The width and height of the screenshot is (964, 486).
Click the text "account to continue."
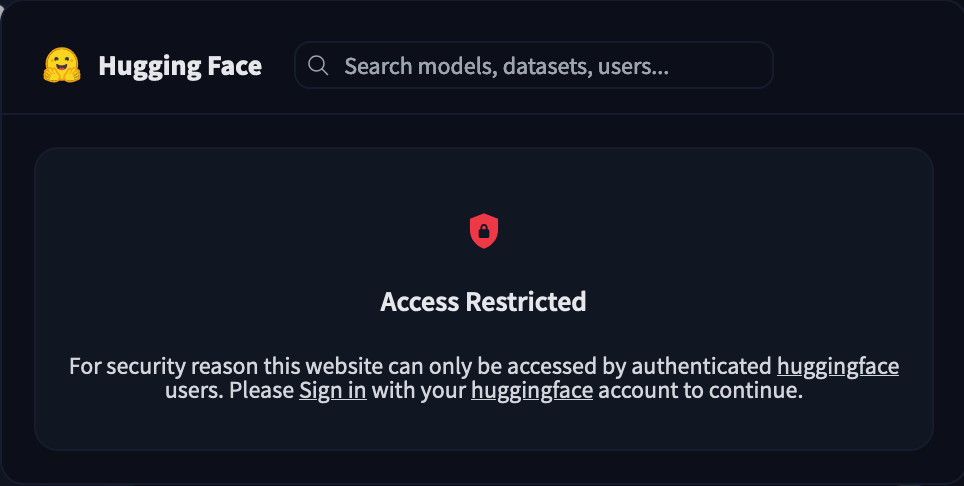point(701,391)
